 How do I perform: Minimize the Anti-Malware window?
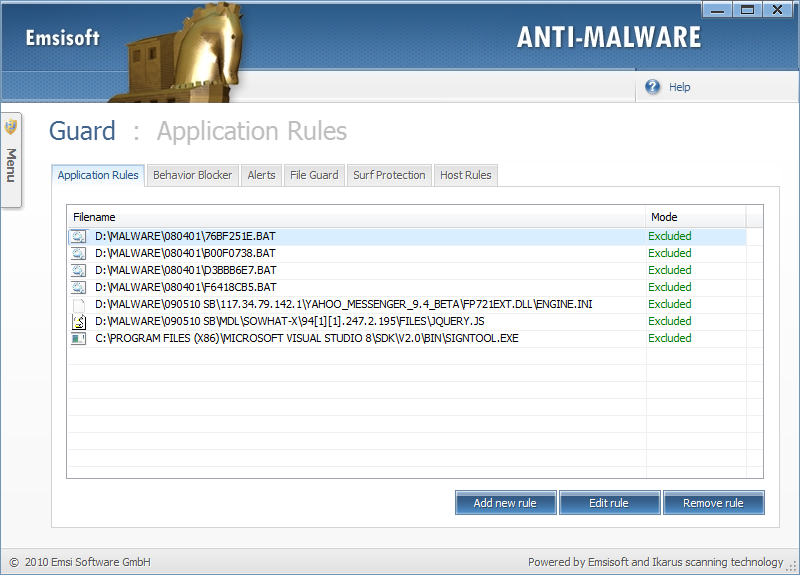[x=717, y=10]
